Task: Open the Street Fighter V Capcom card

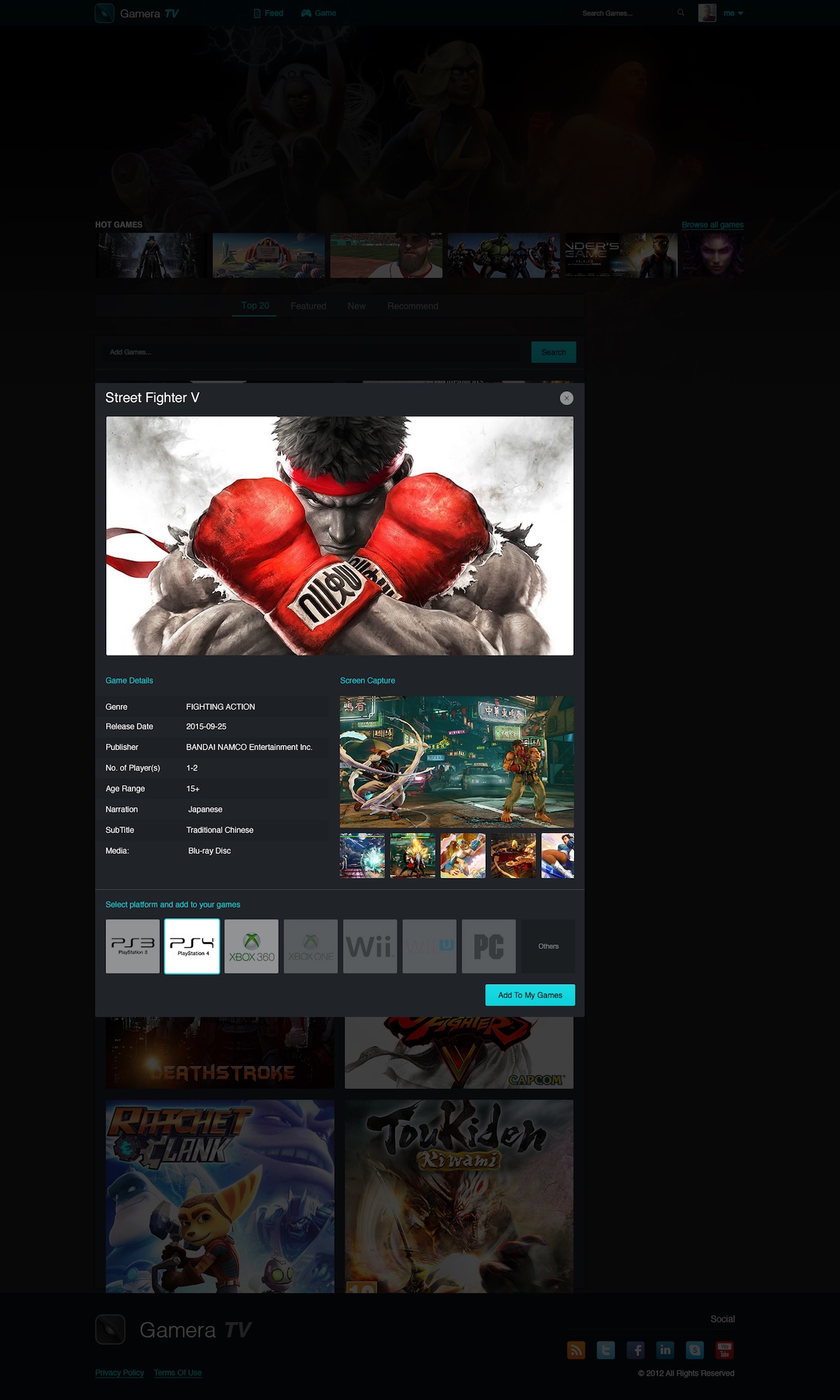Action: (459, 1053)
